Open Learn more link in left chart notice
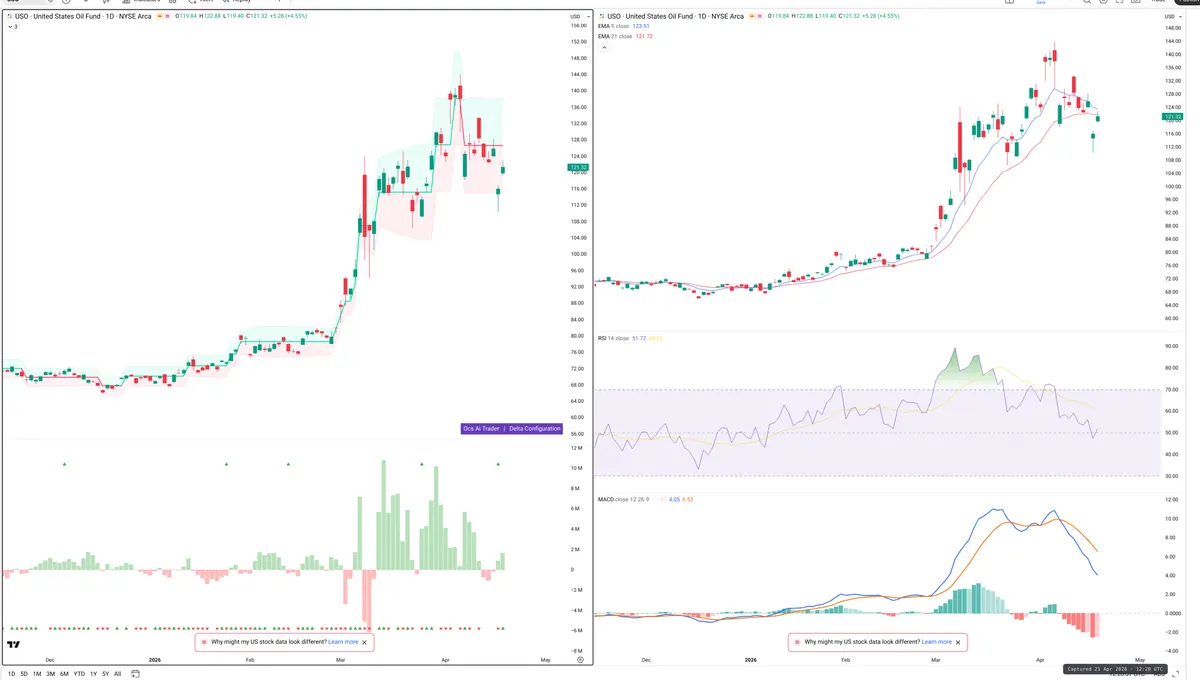The image size is (1200, 680). point(343,642)
